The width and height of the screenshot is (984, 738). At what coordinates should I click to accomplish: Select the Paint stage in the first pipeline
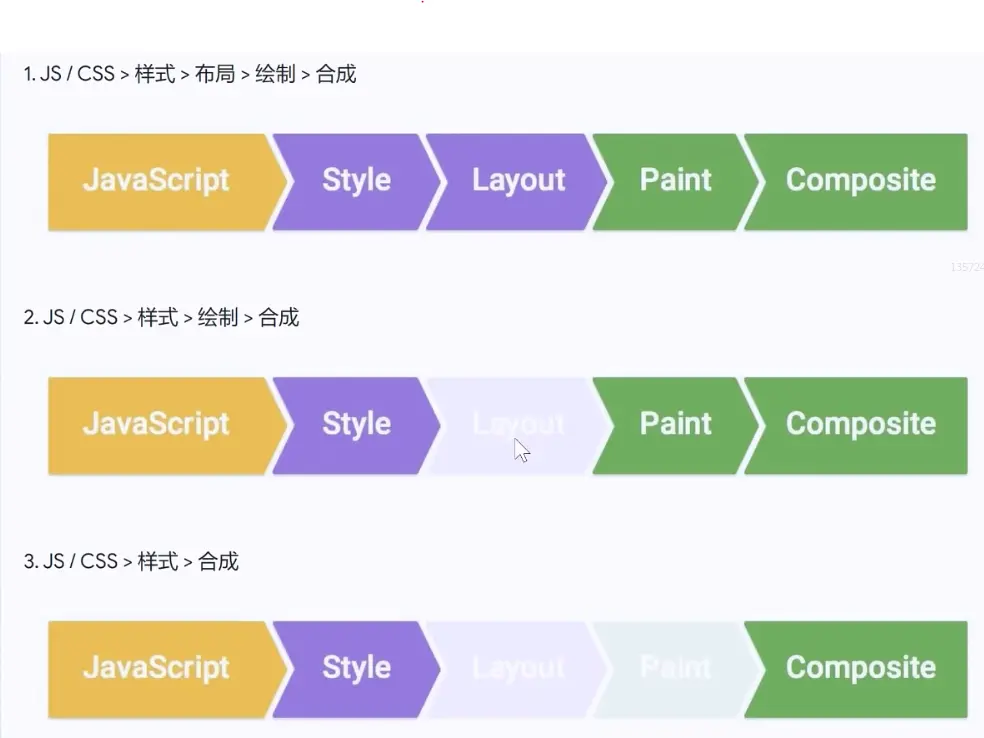(675, 181)
